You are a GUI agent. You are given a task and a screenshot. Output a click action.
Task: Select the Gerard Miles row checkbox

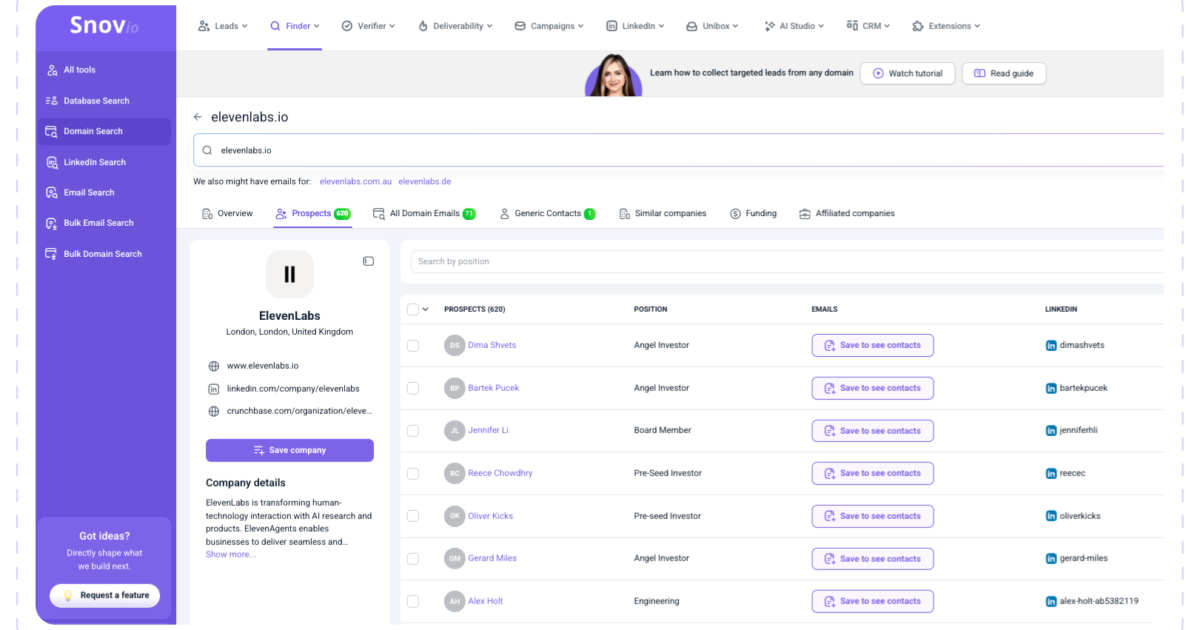(413, 558)
